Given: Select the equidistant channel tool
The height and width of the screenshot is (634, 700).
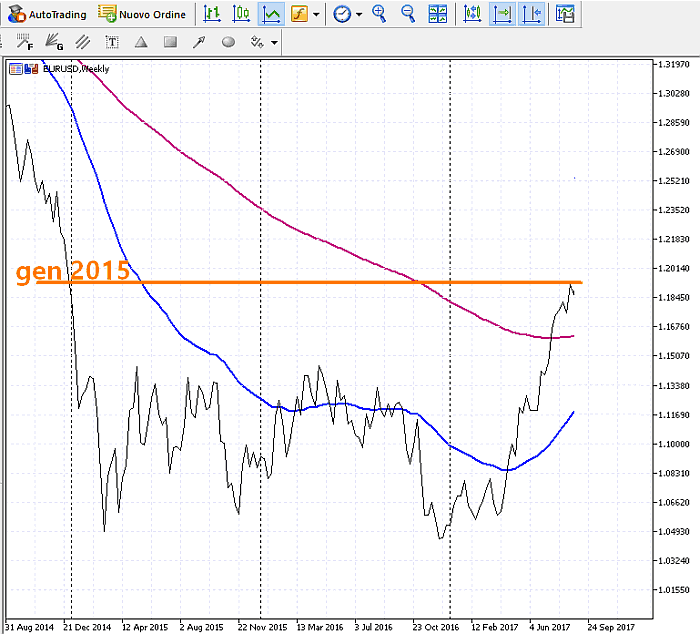Looking at the screenshot, I should point(83,42).
